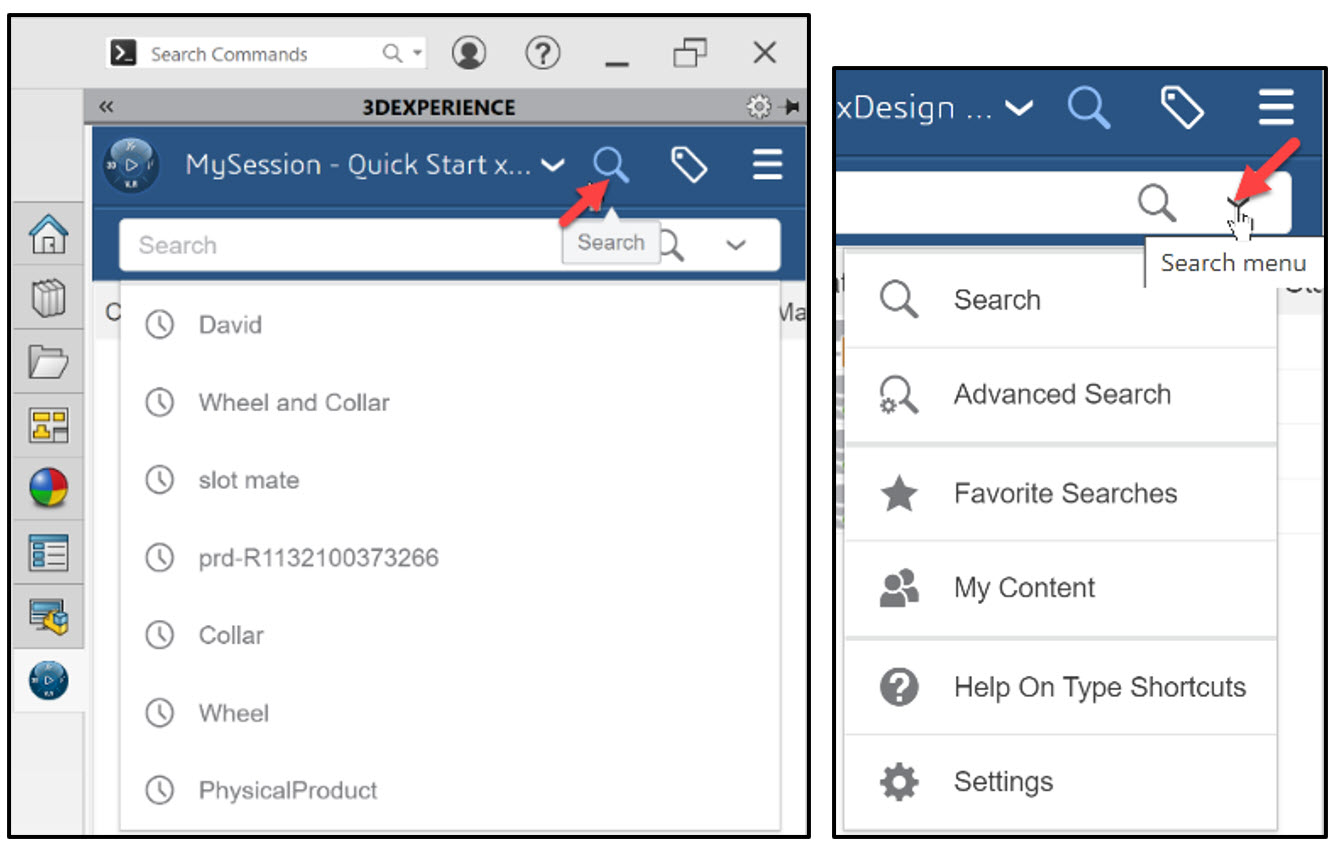This screenshot has height=844, width=1333.
Task: Collapse the panel using the double-chevron arrow
Action: pos(106,106)
